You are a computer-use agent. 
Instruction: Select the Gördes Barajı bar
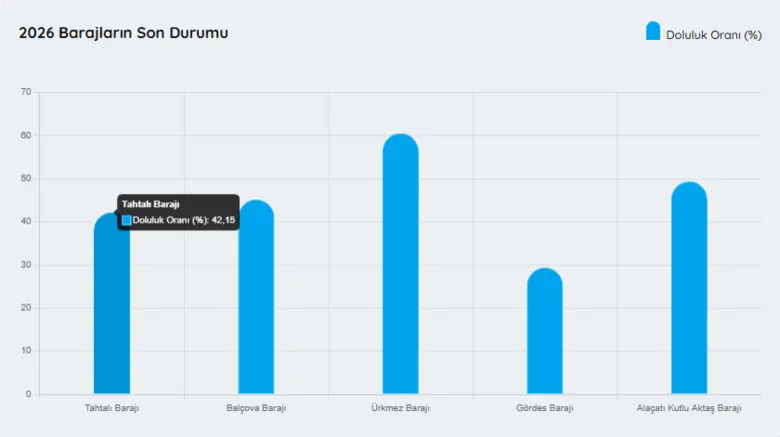point(545,331)
